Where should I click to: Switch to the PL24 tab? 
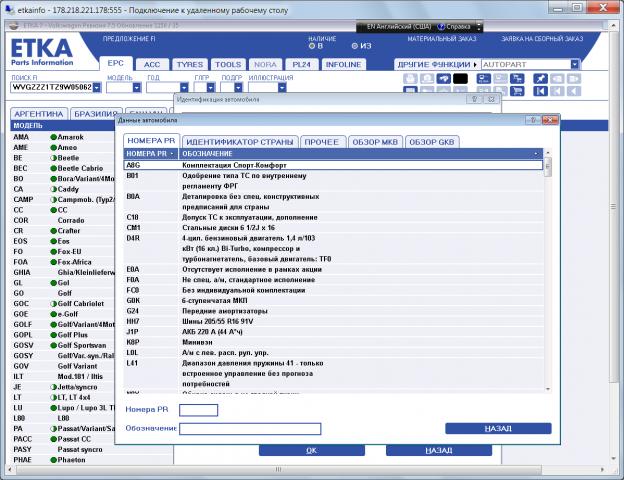click(301, 64)
